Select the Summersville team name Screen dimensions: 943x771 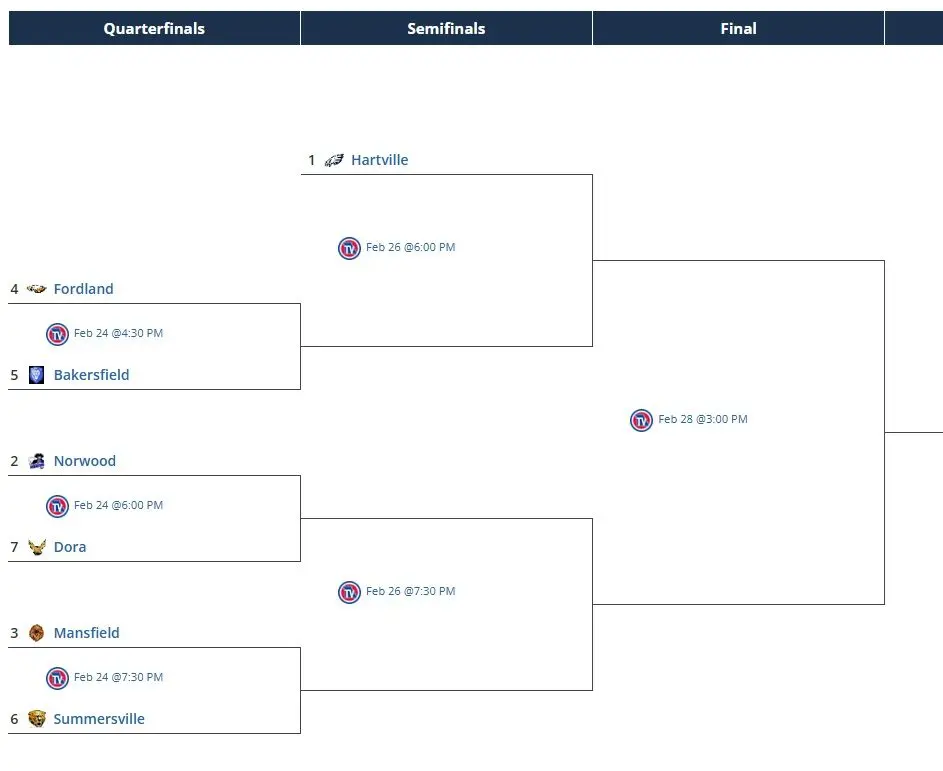(99, 719)
